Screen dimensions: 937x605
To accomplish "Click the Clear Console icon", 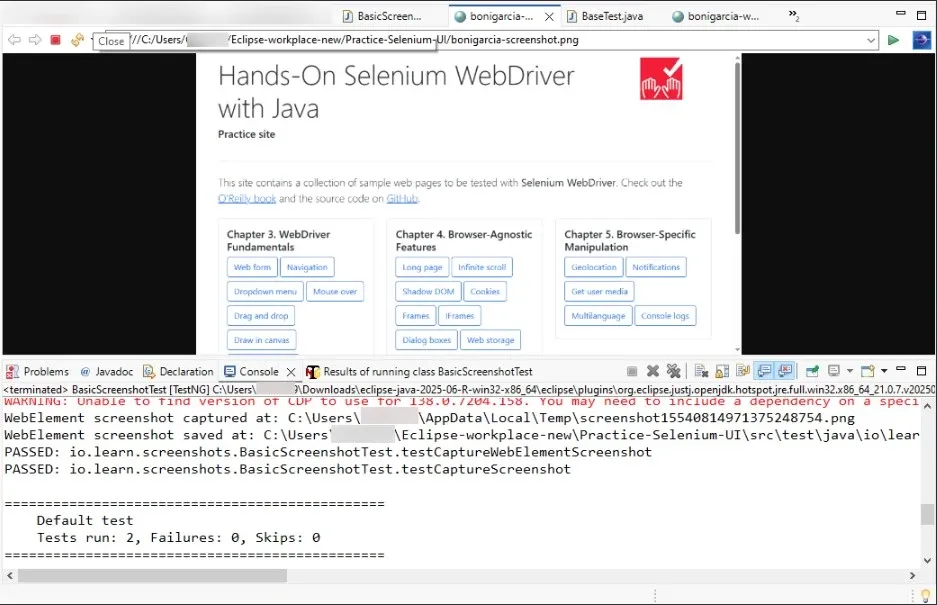I will (x=702, y=371).
